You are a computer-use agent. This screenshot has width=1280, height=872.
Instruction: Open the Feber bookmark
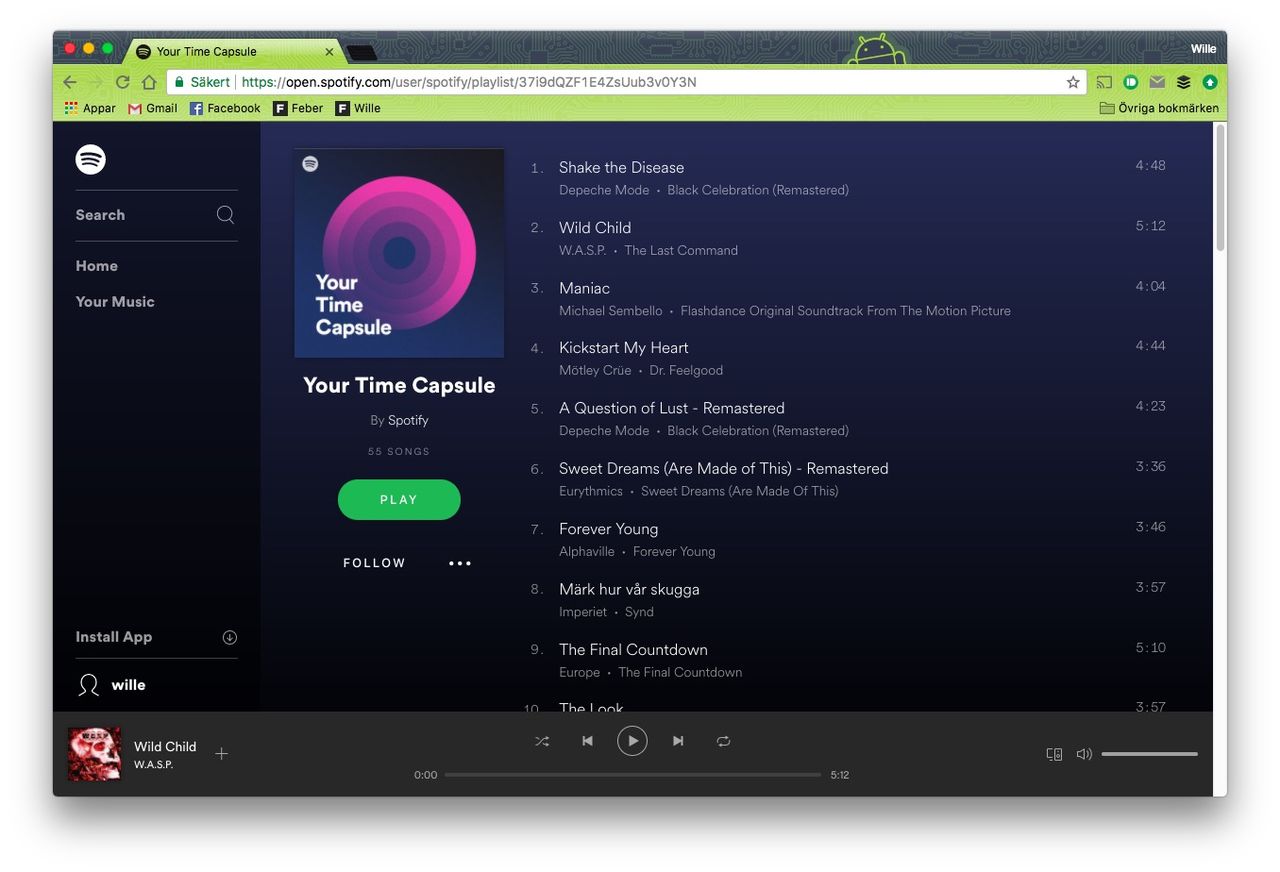coord(299,108)
